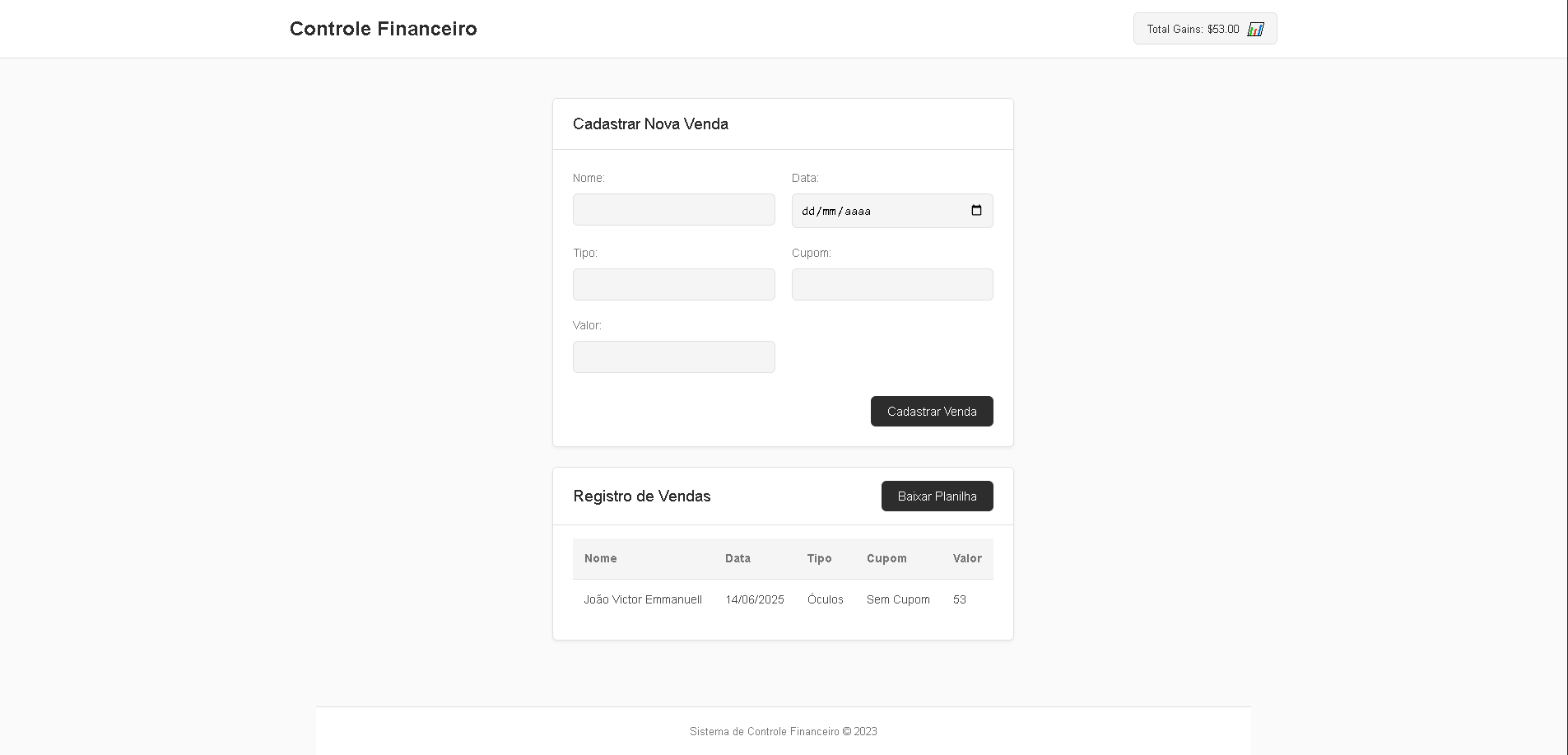Select the Sem Cupom table cell
The height and width of the screenshot is (755, 1568).
tap(898, 599)
